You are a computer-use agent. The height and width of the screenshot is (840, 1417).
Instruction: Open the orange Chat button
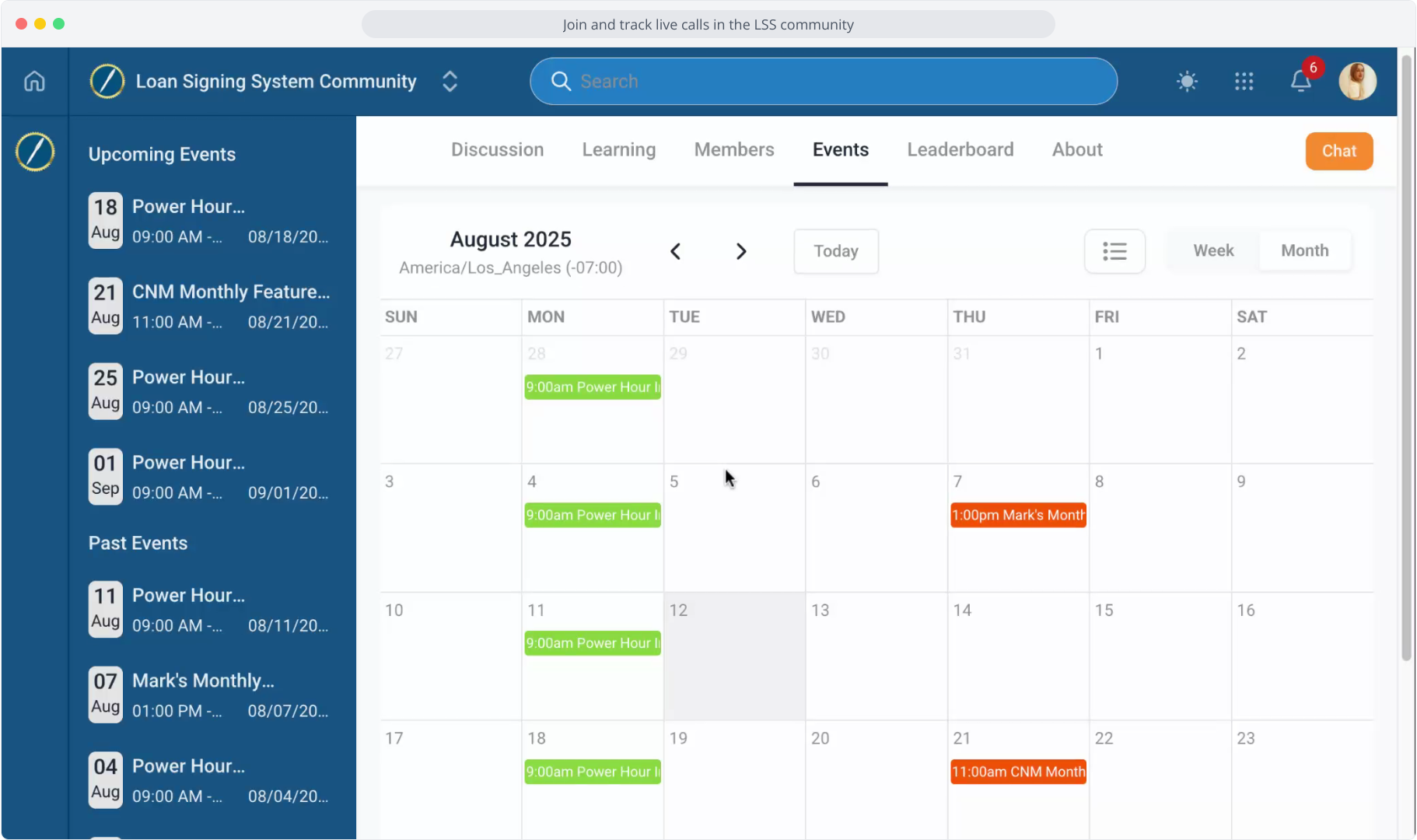click(1339, 151)
